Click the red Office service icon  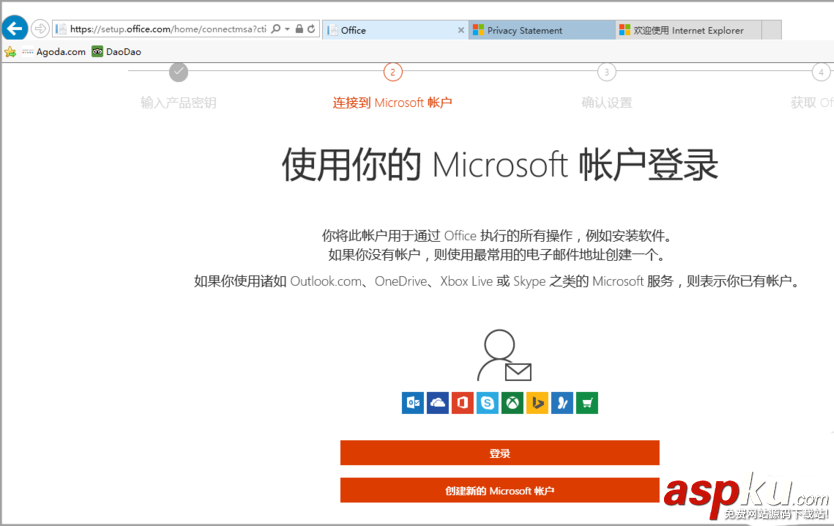463,403
